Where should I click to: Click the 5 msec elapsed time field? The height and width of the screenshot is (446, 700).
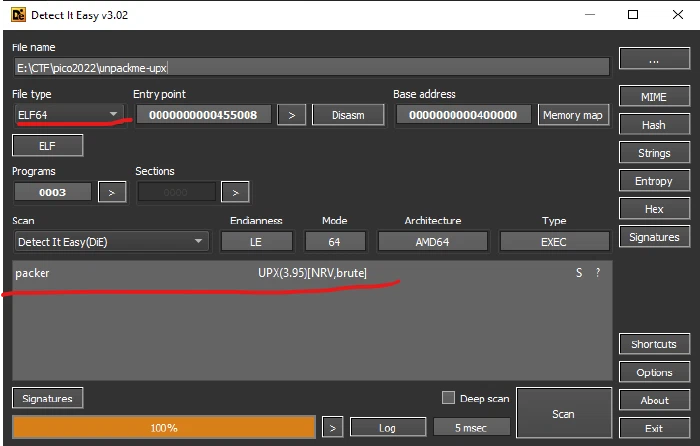point(471,428)
